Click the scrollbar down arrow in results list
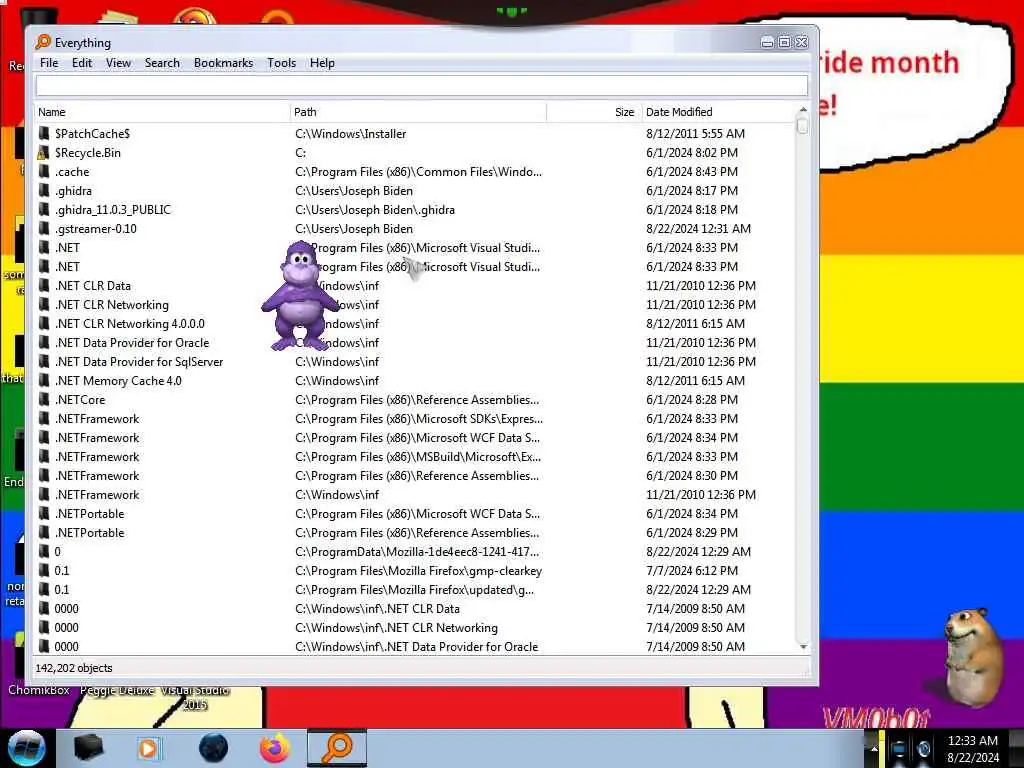The width and height of the screenshot is (1024, 768). coord(803,647)
